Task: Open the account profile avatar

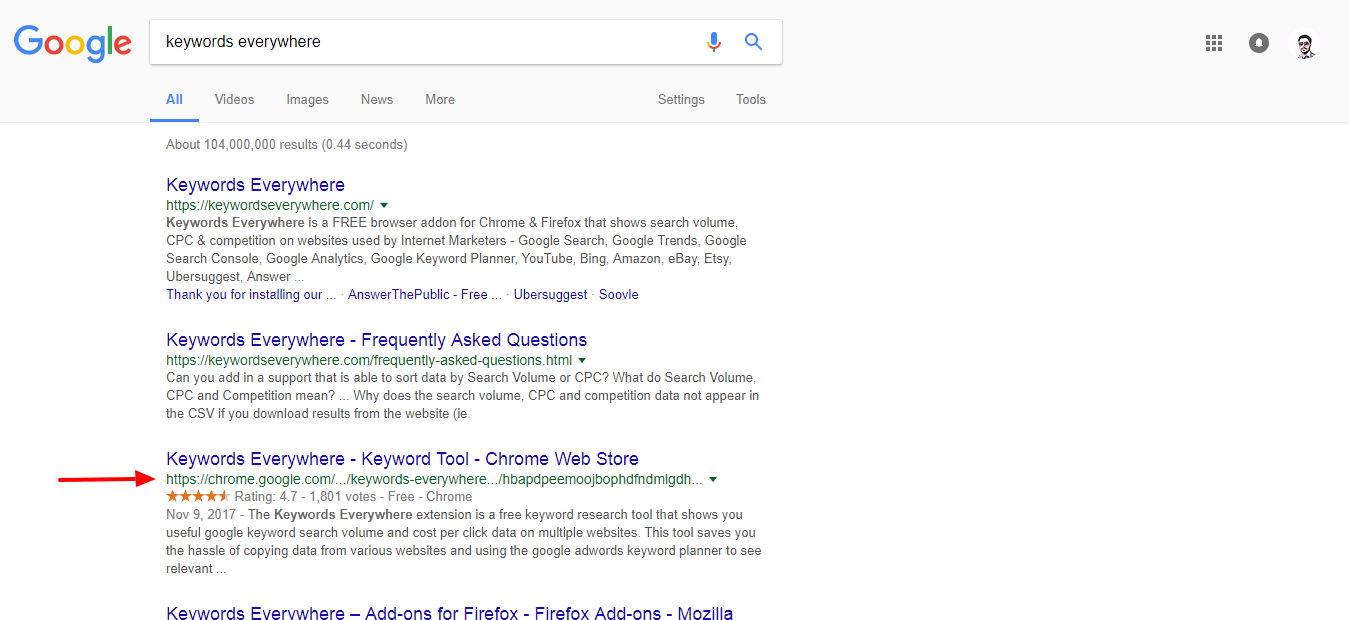Action: [1306, 43]
